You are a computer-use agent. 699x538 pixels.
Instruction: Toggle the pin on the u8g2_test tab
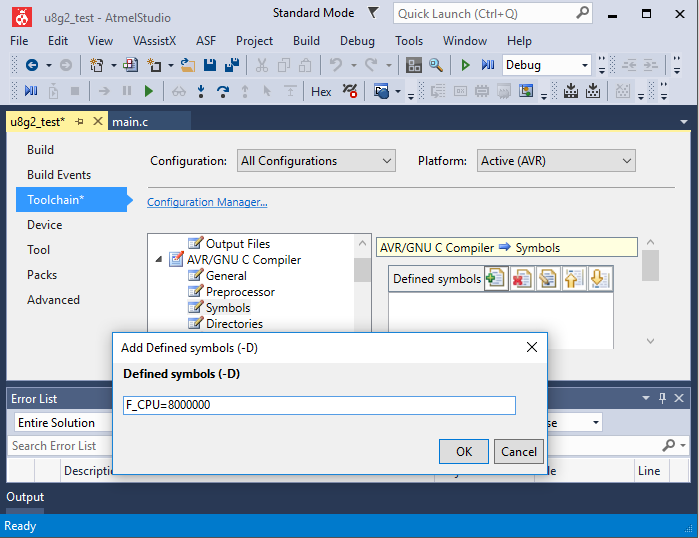pyautogui.click(x=80, y=121)
